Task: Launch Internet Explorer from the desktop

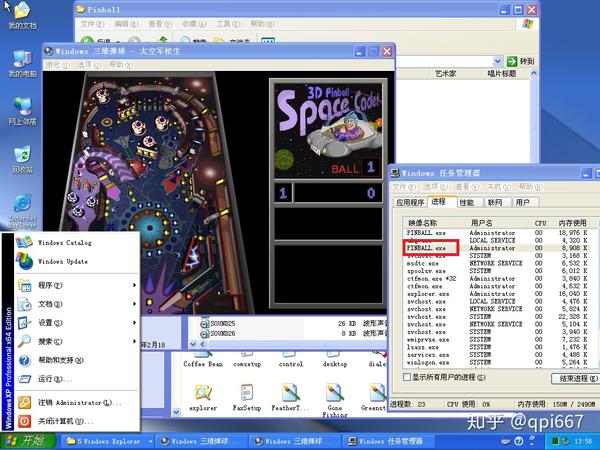Action: click(22, 204)
